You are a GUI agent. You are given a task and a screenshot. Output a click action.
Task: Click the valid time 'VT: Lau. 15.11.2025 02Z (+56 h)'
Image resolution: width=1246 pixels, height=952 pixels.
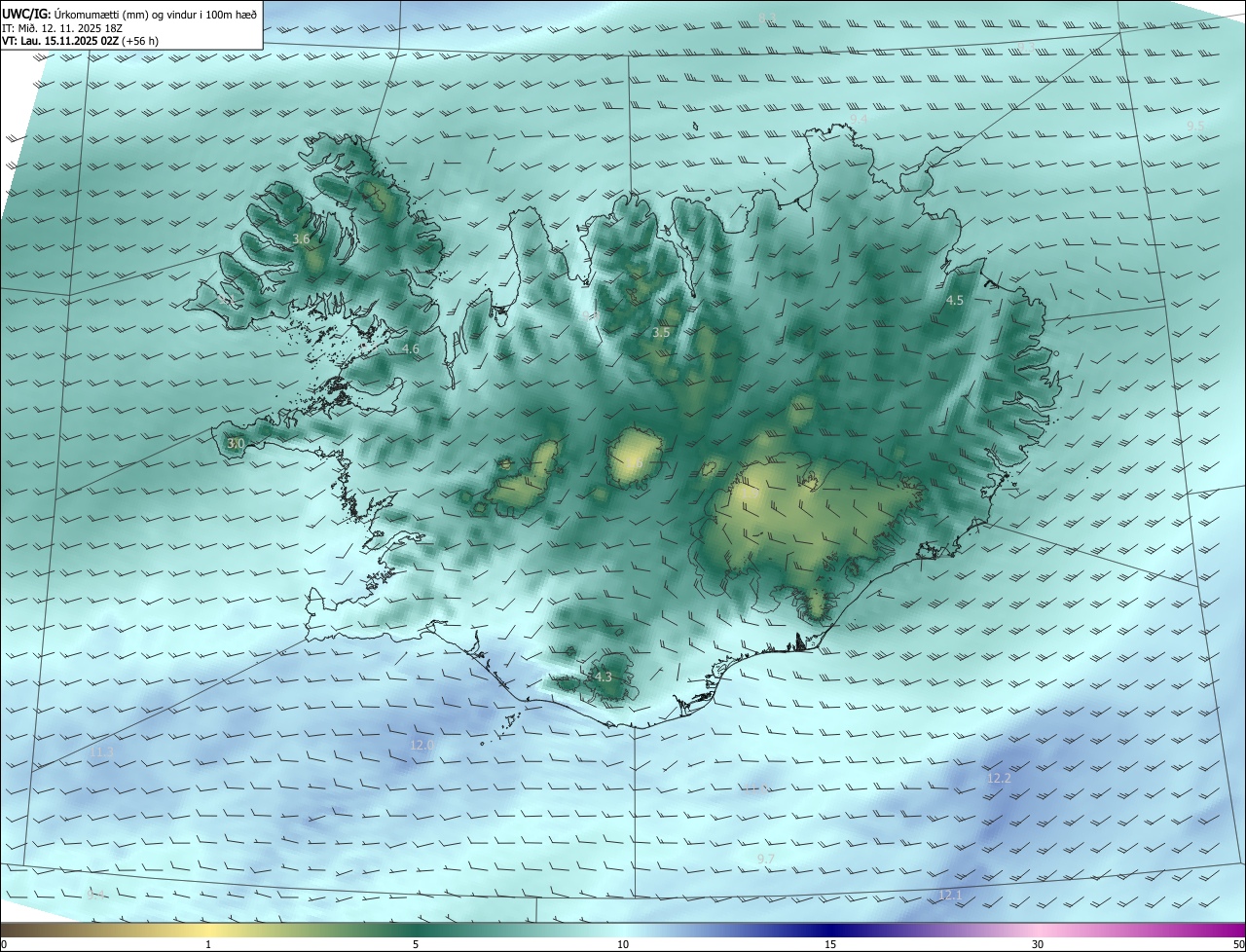(82, 42)
